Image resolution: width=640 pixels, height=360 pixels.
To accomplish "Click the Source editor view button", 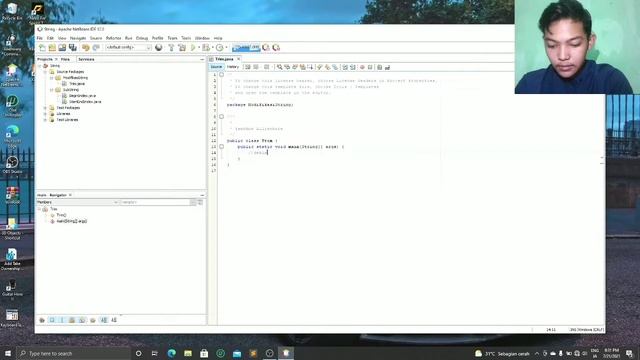I will (x=216, y=67).
